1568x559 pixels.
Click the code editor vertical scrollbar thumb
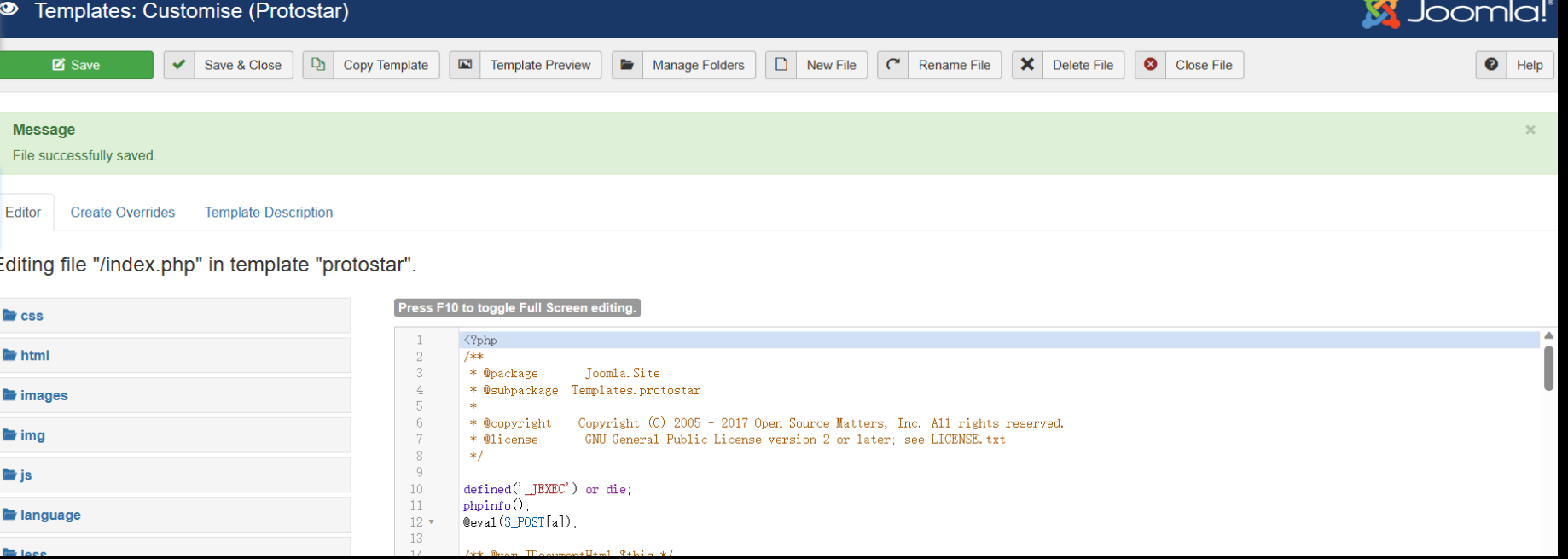click(x=1548, y=369)
